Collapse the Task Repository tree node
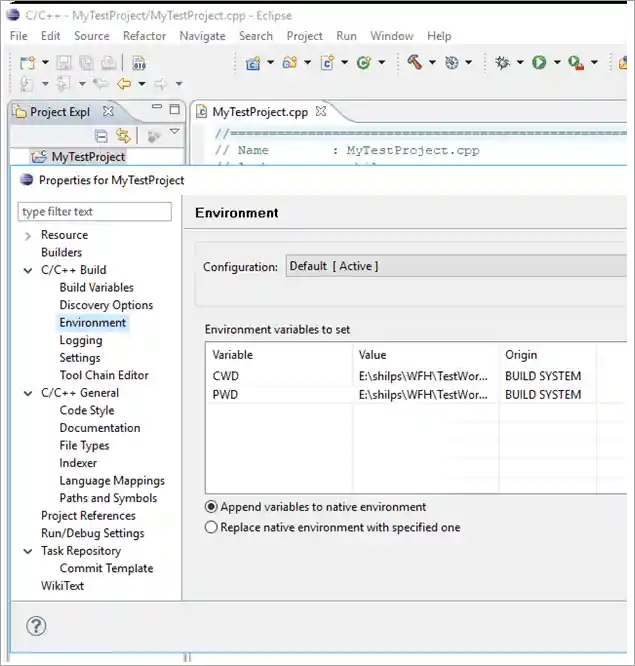The image size is (635, 666). (28, 551)
